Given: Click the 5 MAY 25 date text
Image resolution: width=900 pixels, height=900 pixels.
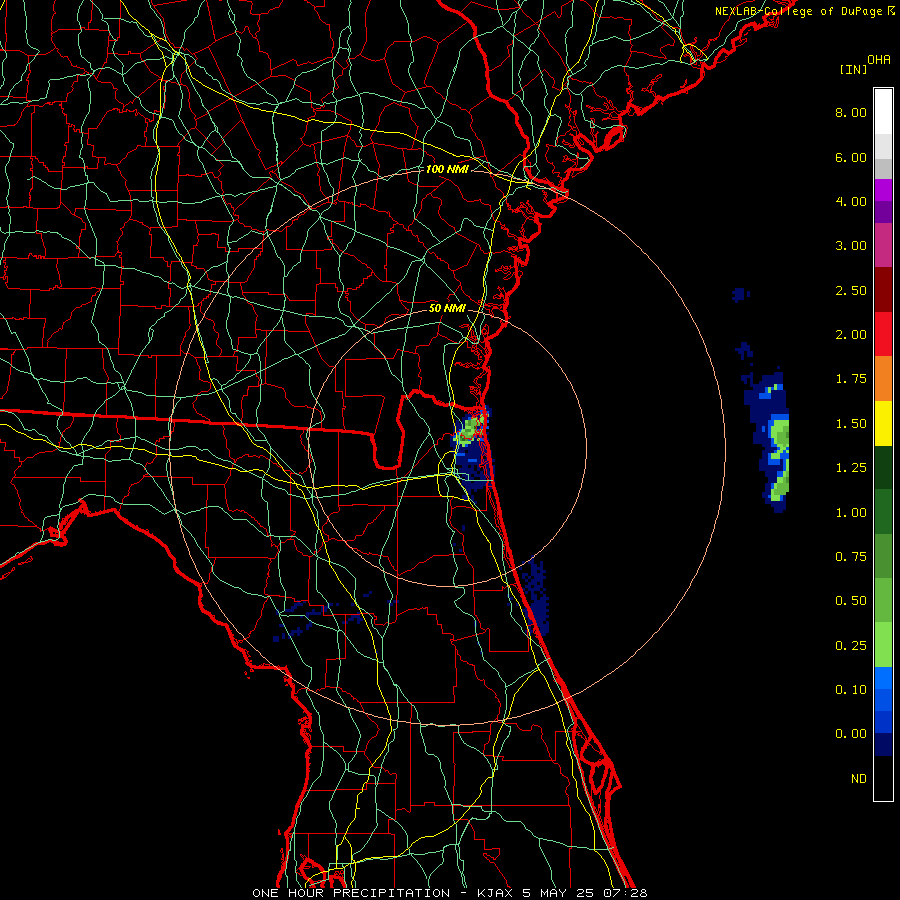Looking at the screenshot, I should tap(558, 893).
